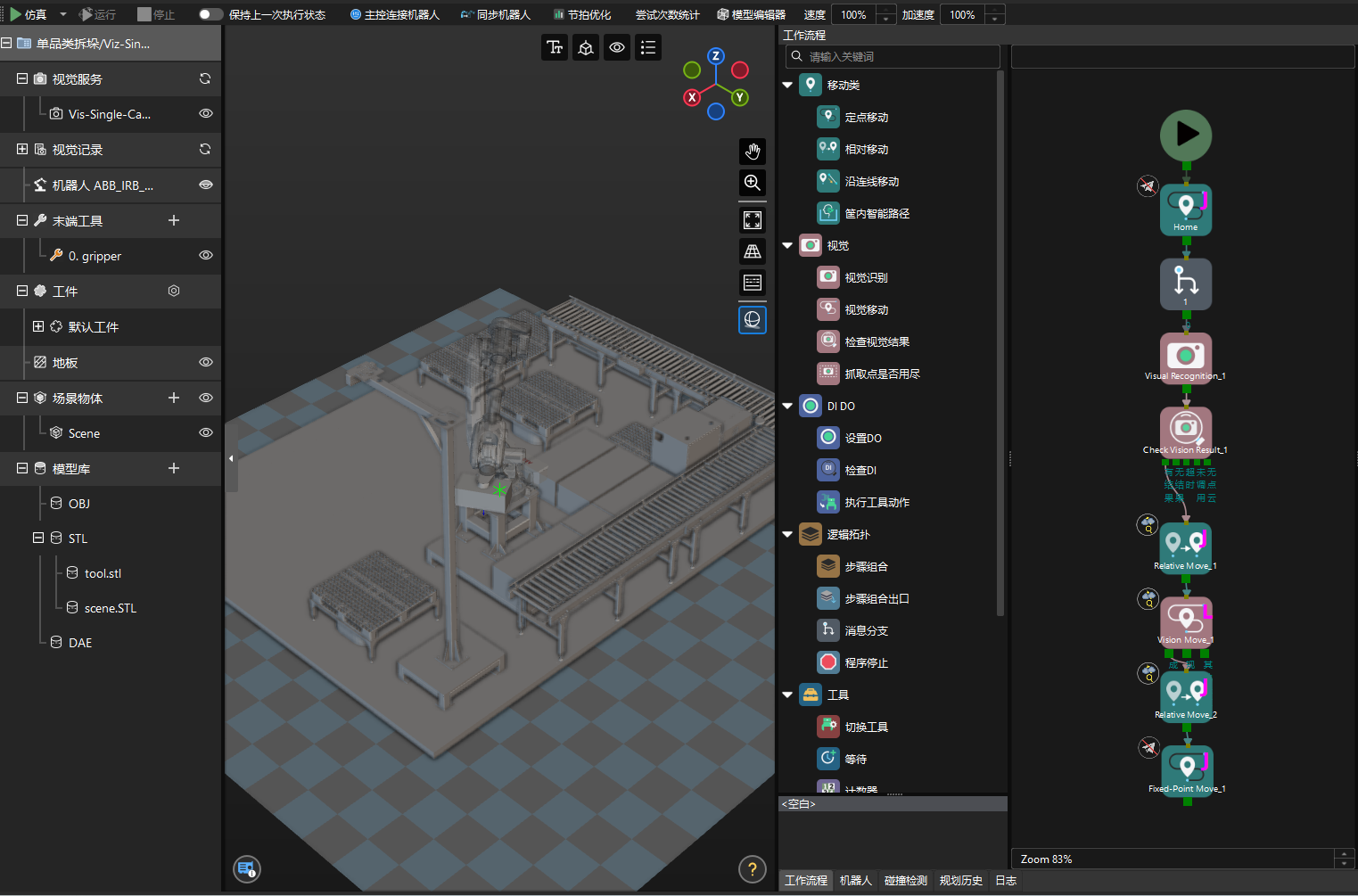Toggle visibility of the 地板 item
This screenshot has width=1358, height=896.
pos(206,363)
